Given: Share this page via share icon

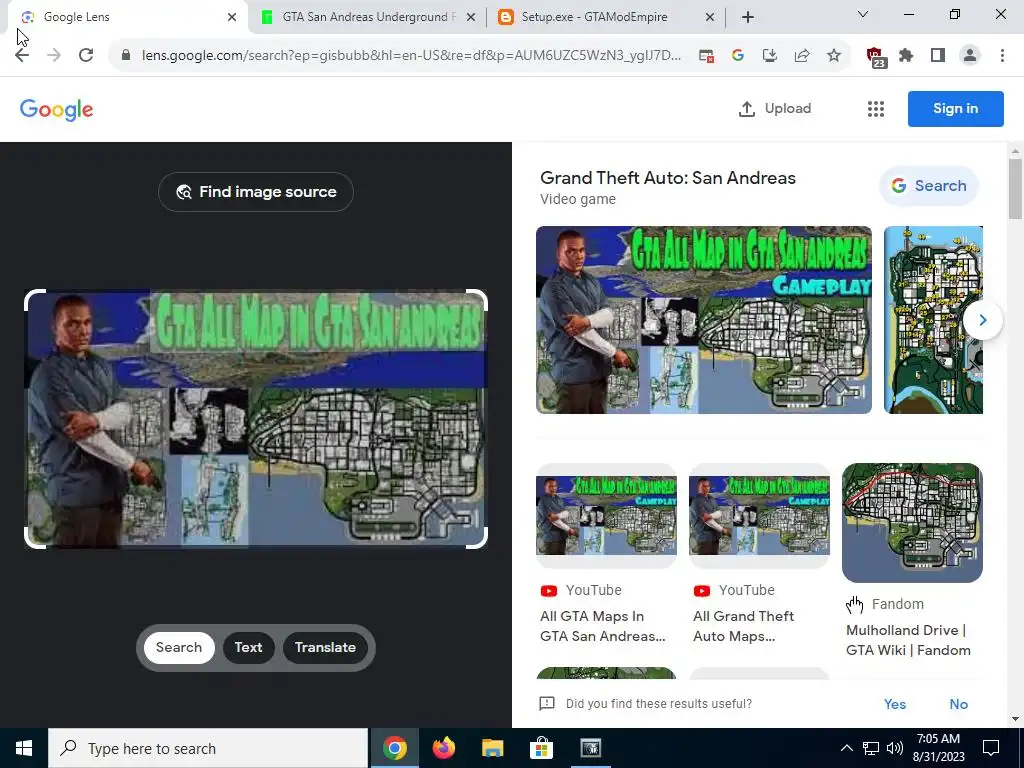Looking at the screenshot, I should pyautogui.click(x=802, y=56).
